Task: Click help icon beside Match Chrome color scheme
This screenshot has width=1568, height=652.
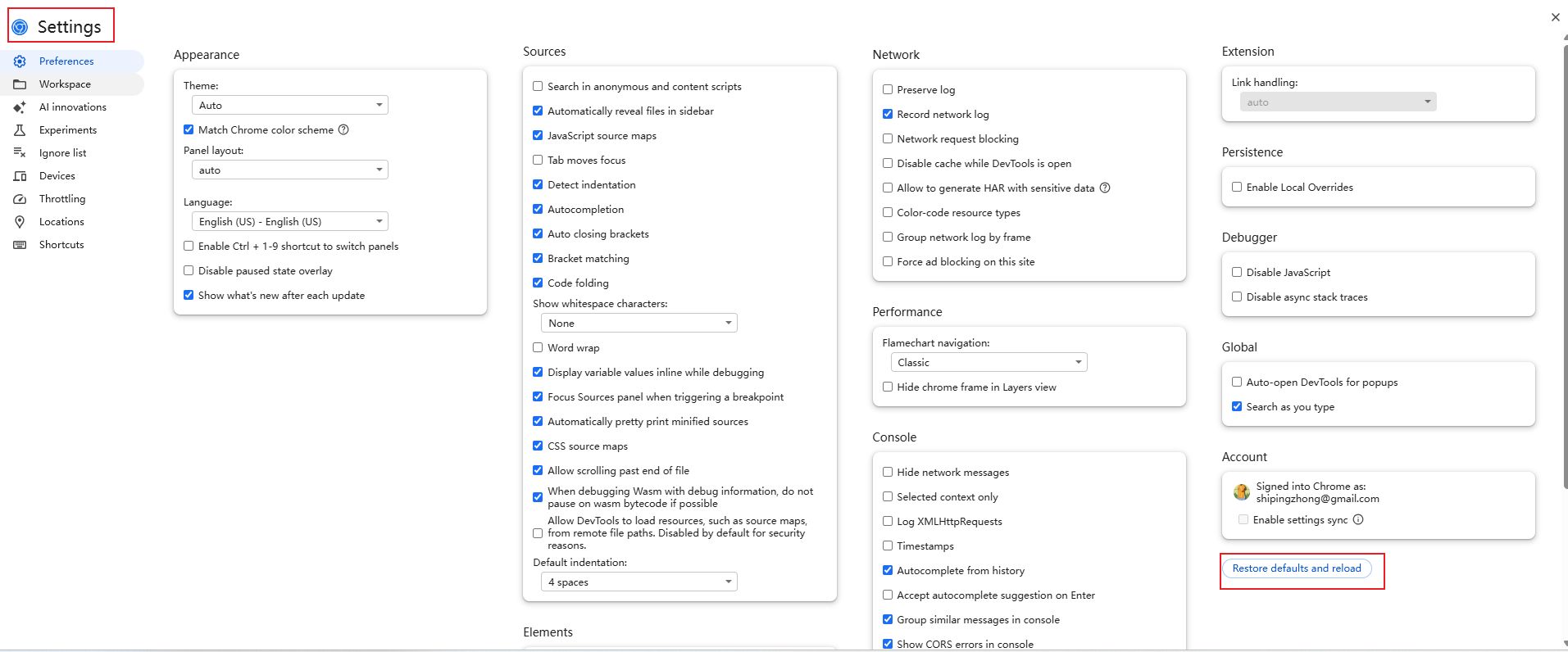Action: (343, 129)
